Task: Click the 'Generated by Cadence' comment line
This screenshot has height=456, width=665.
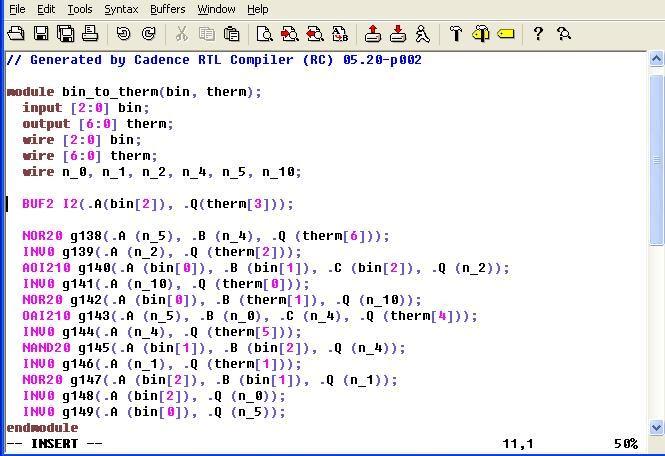Action: 214,60
